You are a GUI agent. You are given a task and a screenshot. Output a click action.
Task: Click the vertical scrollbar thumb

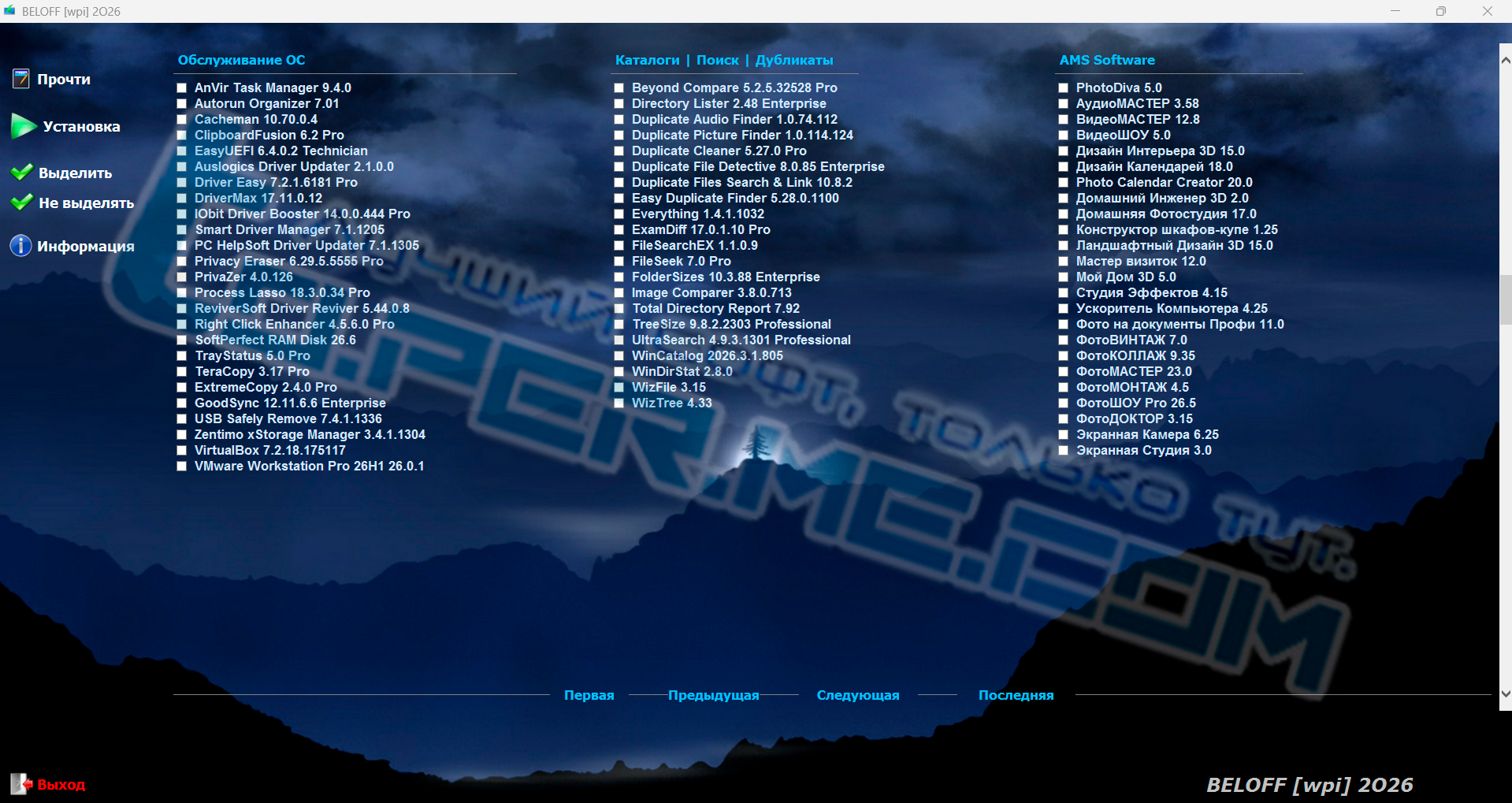pyautogui.click(x=1506, y=299)
